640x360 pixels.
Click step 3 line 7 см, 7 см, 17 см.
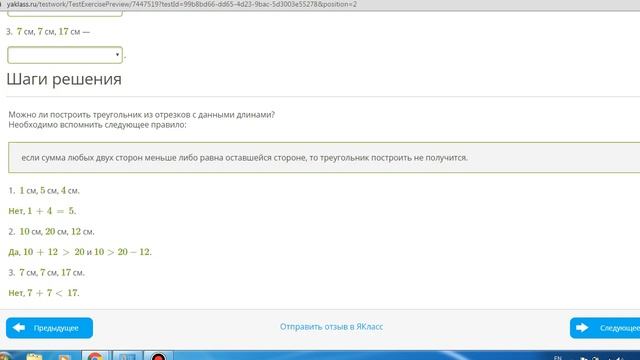(x=47, y=272)
